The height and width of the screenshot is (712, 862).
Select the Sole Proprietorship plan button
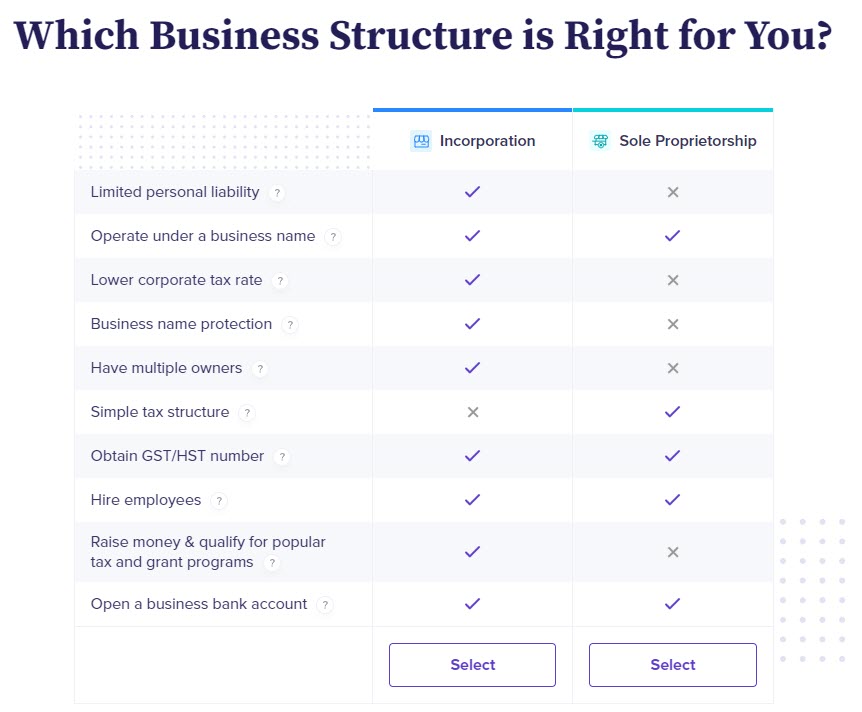pyautogui.click(x=672, y=665)
